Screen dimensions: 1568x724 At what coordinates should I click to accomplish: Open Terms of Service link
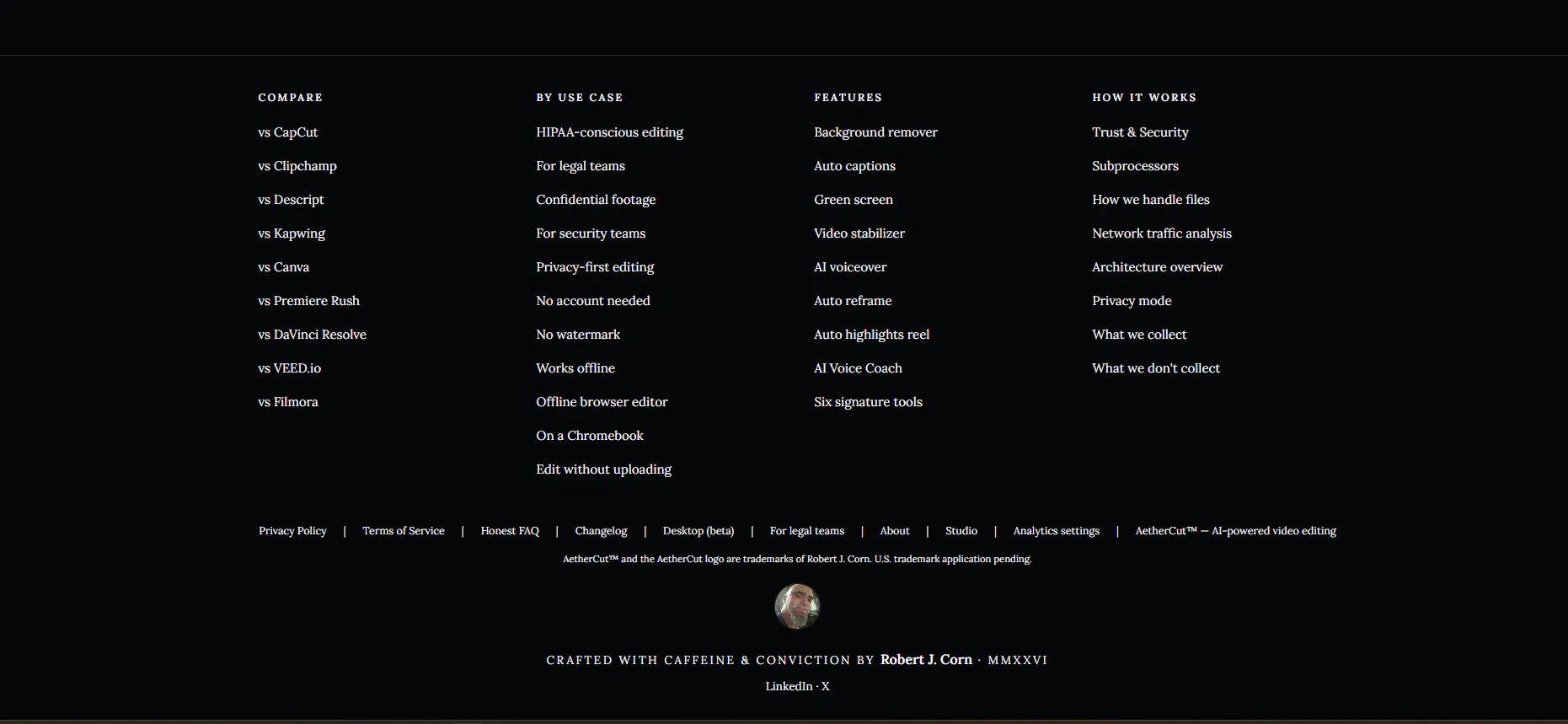404,531
